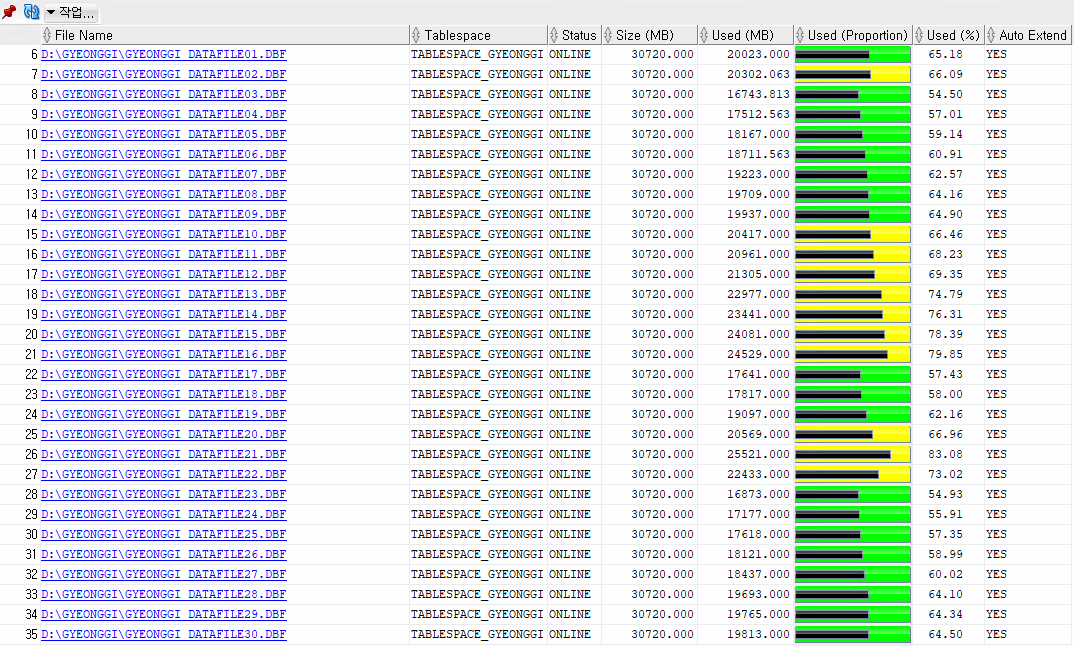Click the blue refresh icon
The height and width of the screenshot is (646, 1074).
point(31,12)
